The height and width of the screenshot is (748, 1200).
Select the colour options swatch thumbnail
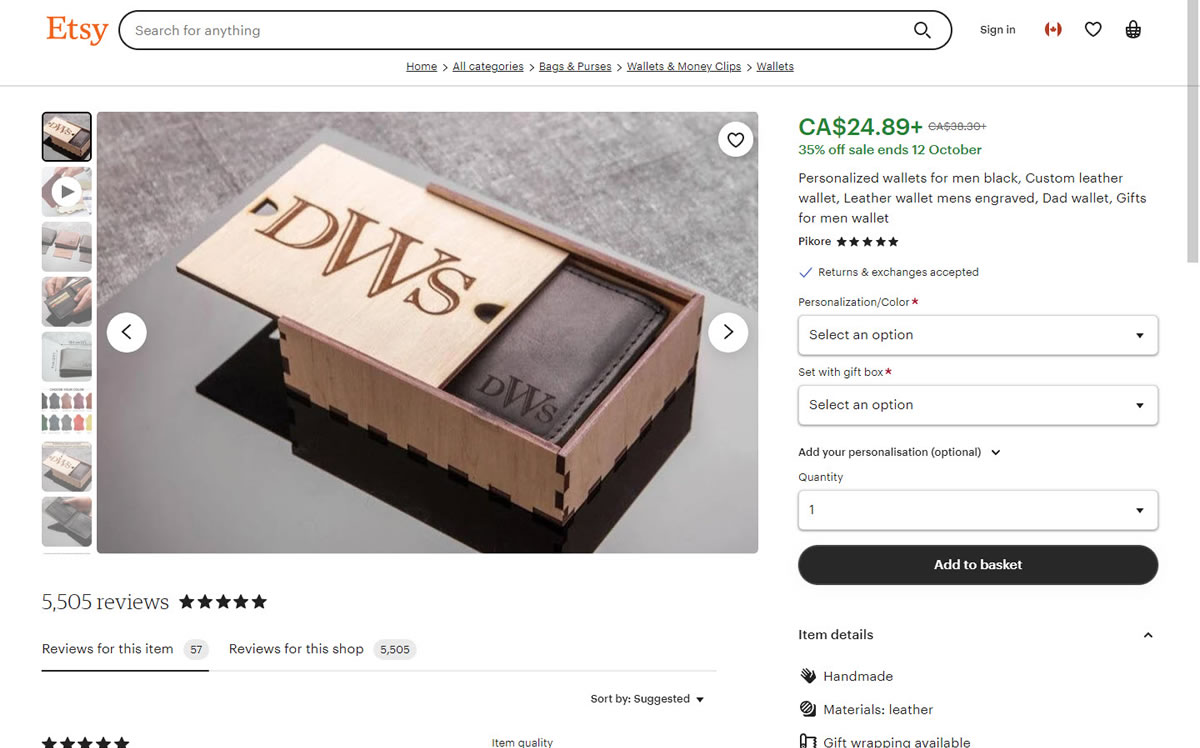tap(67, 412)
